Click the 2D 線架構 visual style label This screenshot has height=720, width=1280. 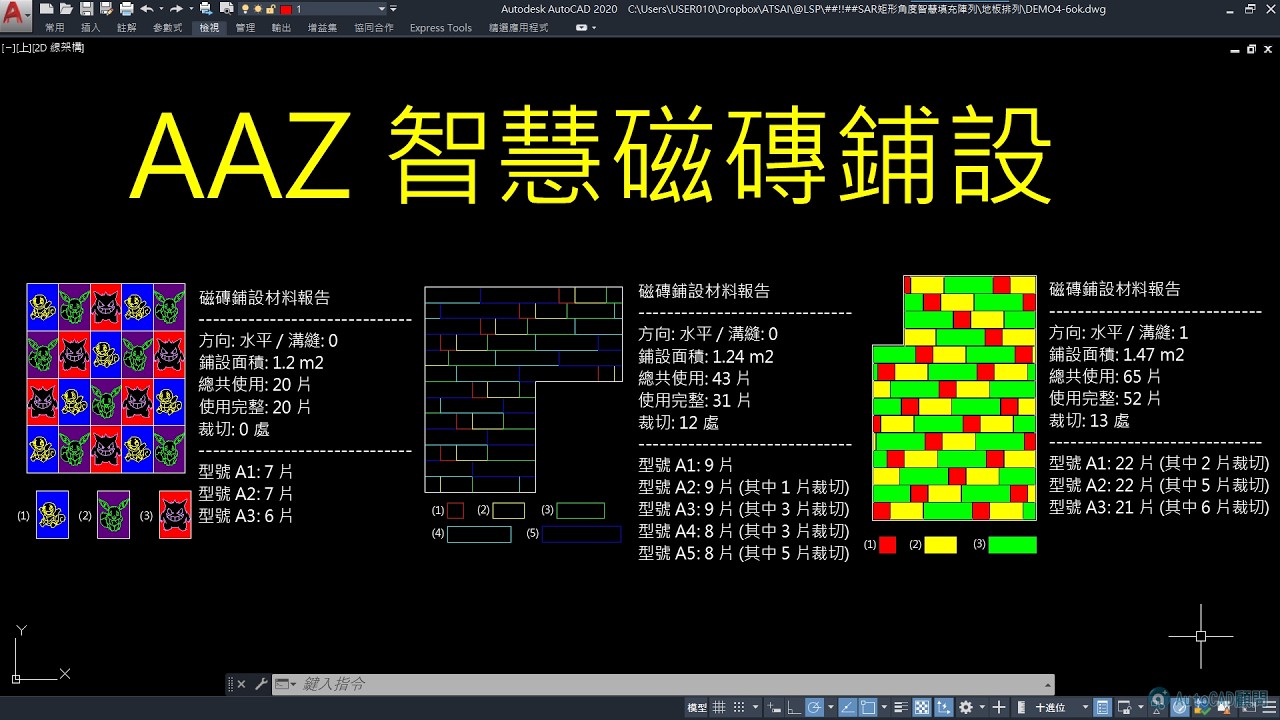[x=59, y=47]
